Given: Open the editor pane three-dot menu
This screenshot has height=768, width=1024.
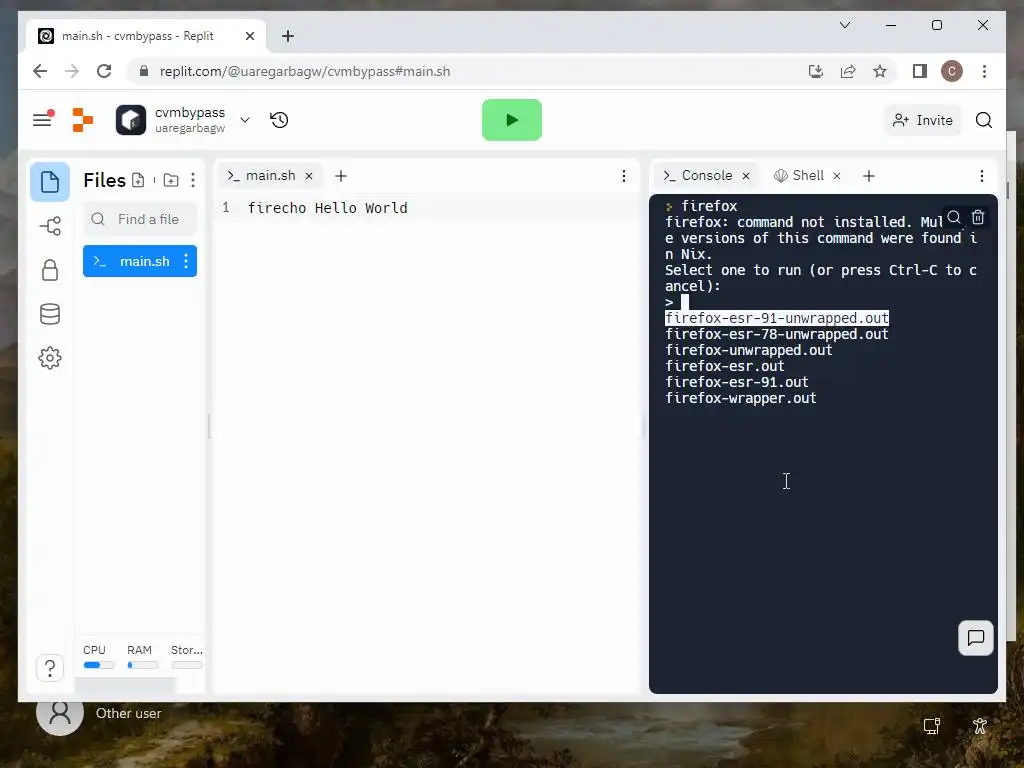Looking at the screenshot, I should [624, 176].
